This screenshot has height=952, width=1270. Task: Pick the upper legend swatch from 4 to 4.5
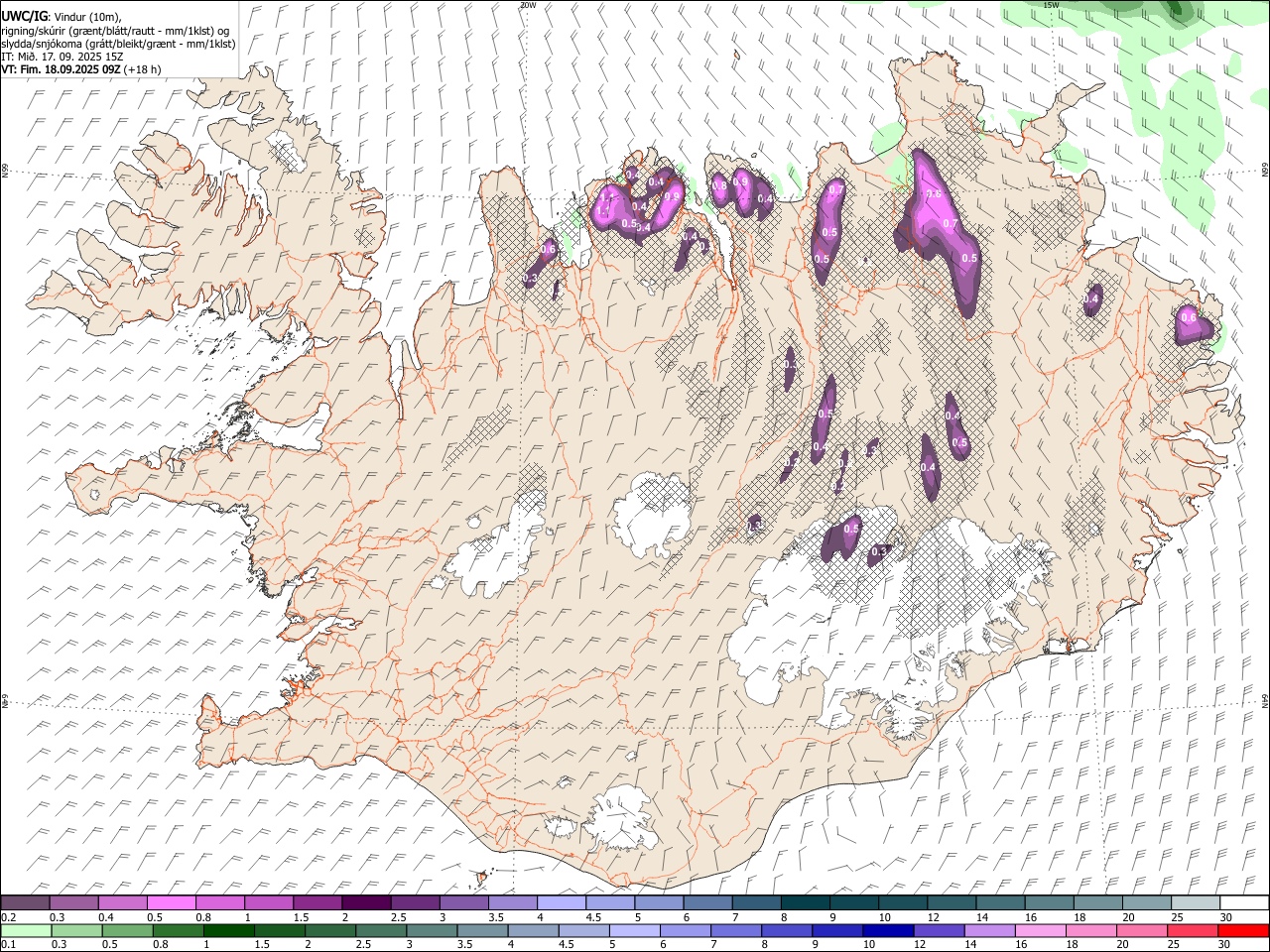561,903
